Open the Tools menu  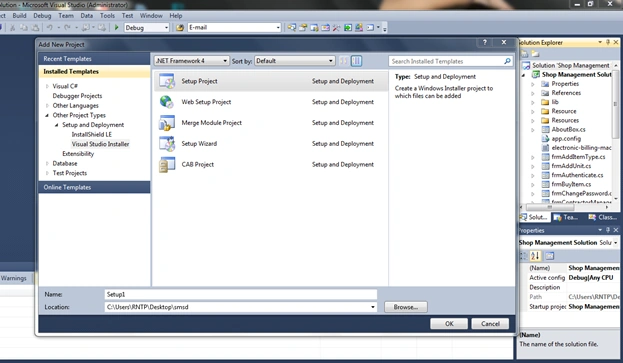click(107, 15)
